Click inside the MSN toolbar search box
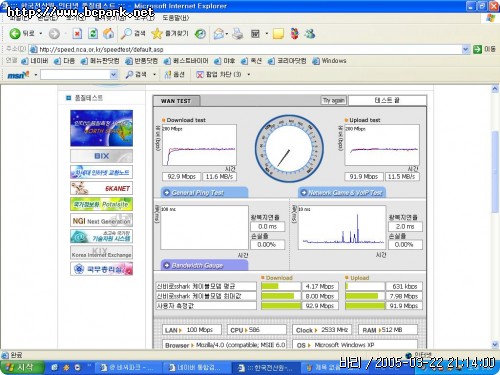The image size is (500, 375). click(x=75, y=74)
